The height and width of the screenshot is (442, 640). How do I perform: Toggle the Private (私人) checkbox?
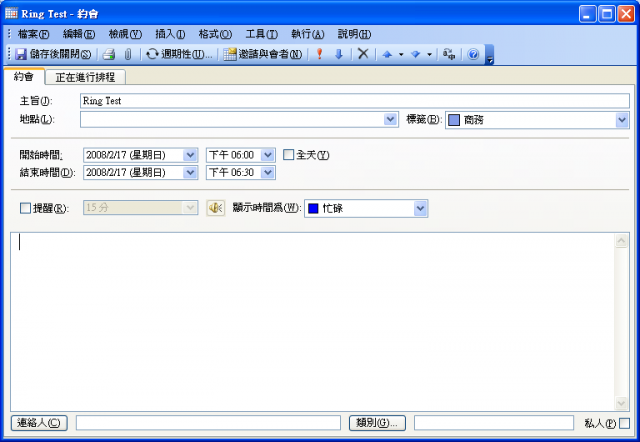pos(624,423)
